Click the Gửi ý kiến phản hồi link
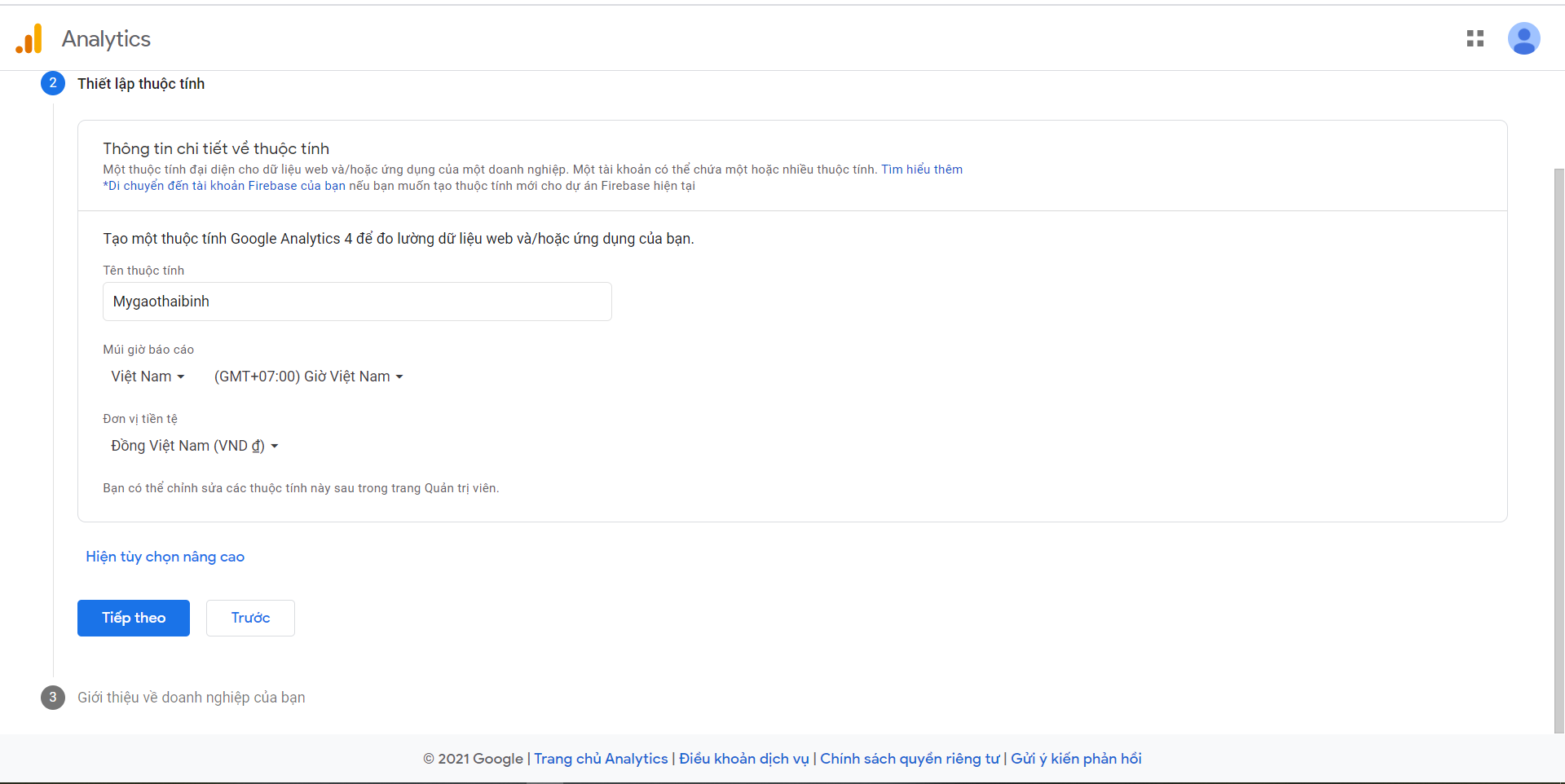 (x=1076, y=759)
